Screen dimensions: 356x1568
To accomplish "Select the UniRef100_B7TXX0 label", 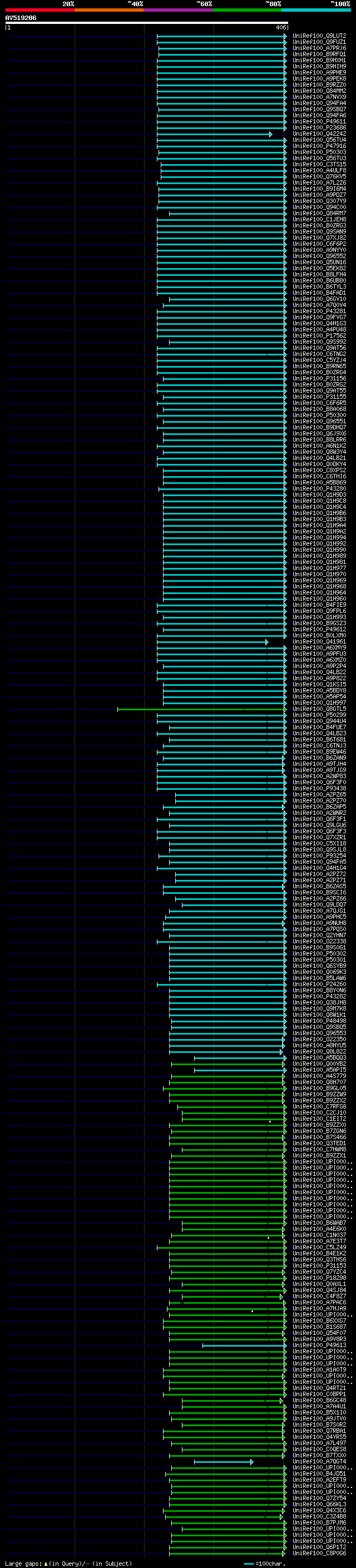I will tap(319, 1456).
